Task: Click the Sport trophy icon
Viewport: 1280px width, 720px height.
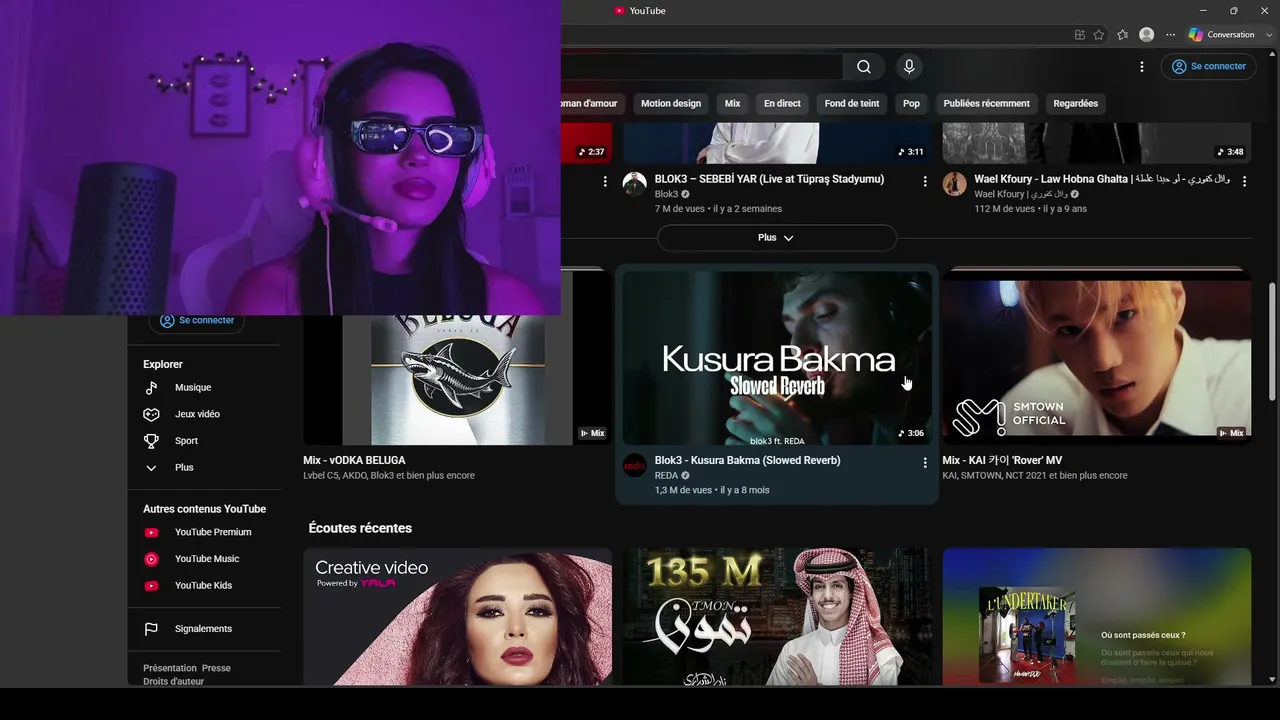Action: pyautogui.click(x=151, y=441)
